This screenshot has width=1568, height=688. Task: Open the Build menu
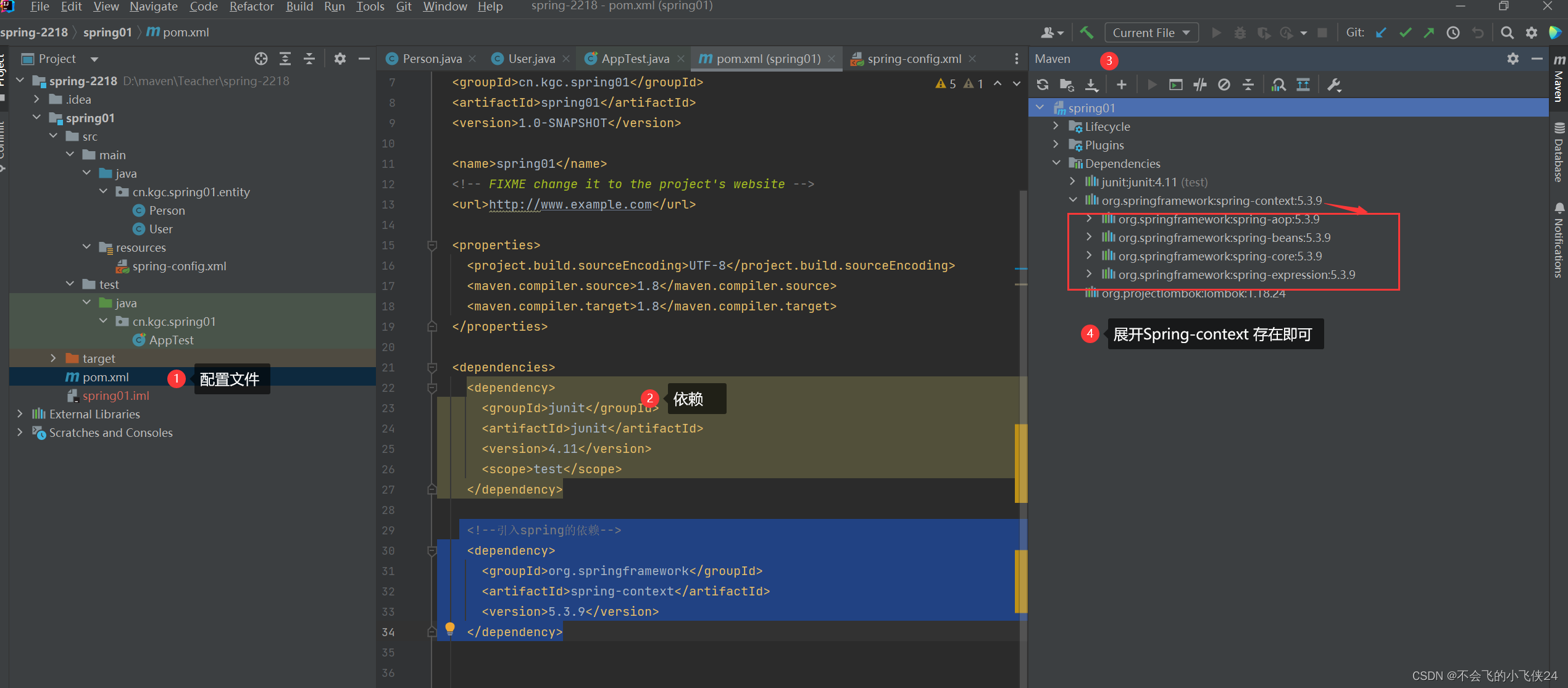coord(299,7)
